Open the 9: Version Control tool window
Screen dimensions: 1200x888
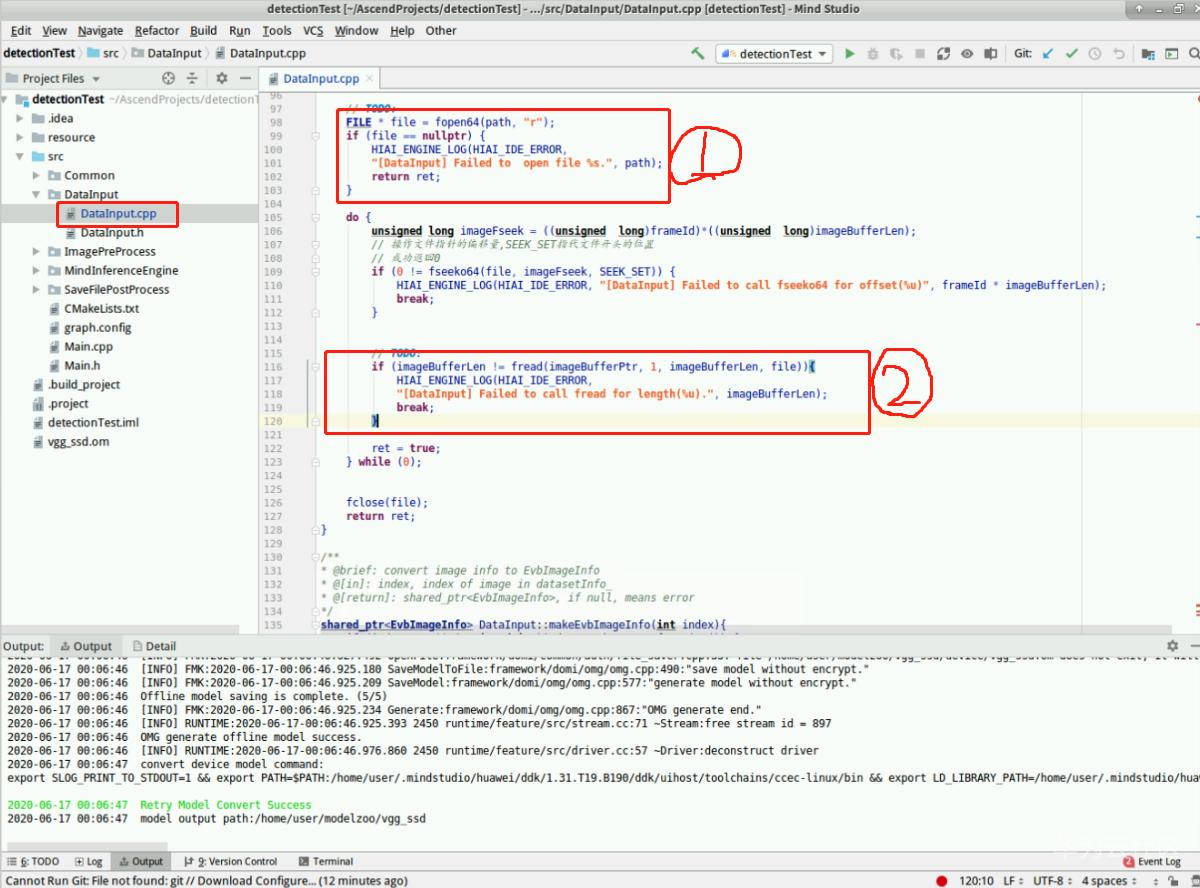coord(231,861)
